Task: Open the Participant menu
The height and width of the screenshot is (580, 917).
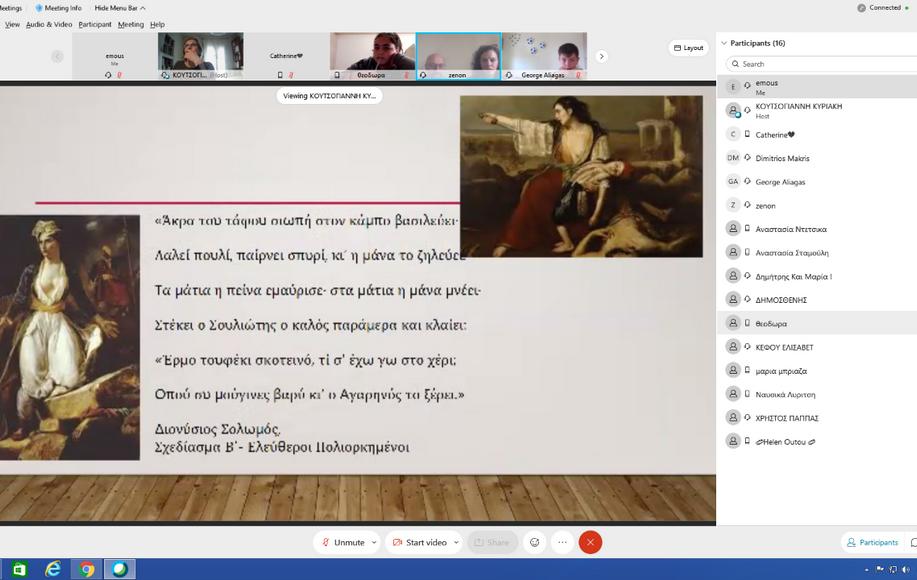Action: click(x=95, y=25)
